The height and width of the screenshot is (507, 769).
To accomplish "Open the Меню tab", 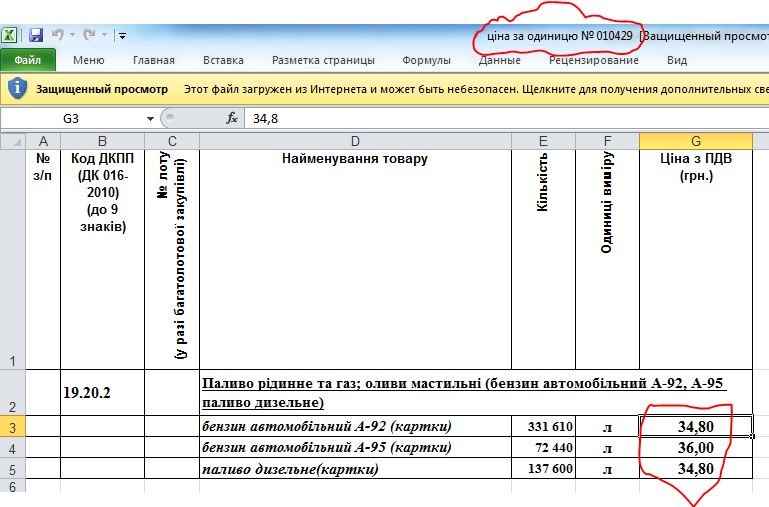I will click(89, 60).
